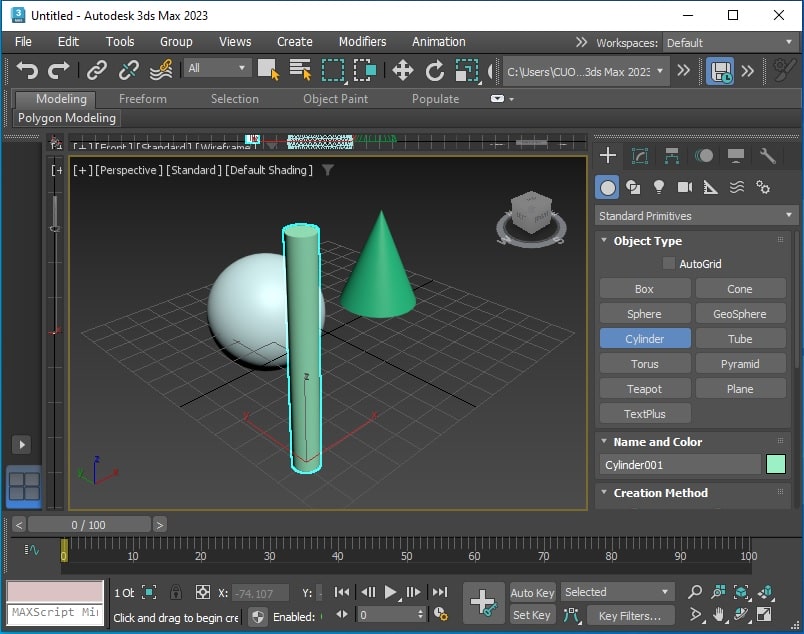Activate the Select and Rotate tool
Image resolution: width=804 pixels, height=634 pixels.
click(435, 70)
